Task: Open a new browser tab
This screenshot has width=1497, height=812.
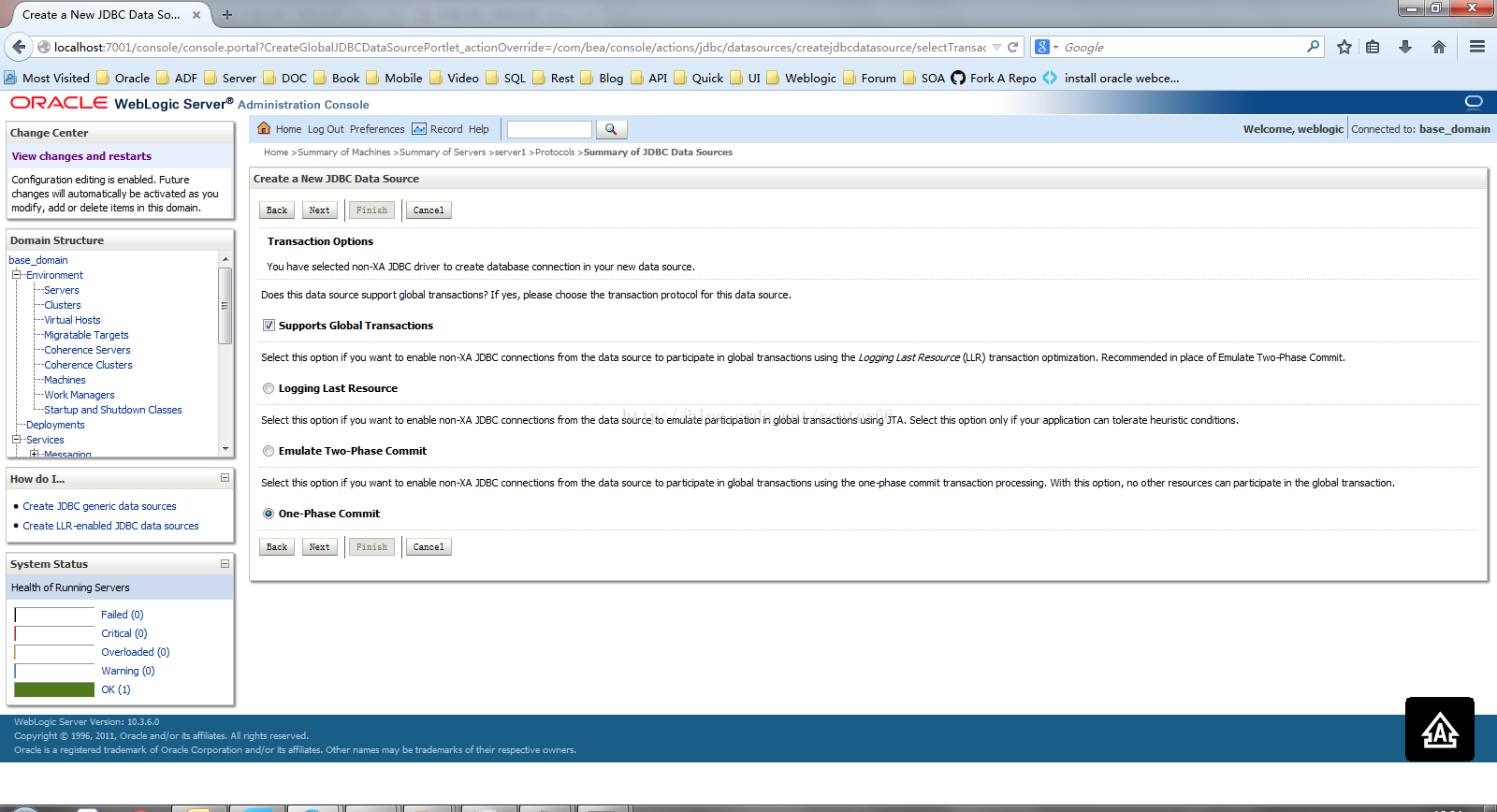Action: (x=226, y=15)
